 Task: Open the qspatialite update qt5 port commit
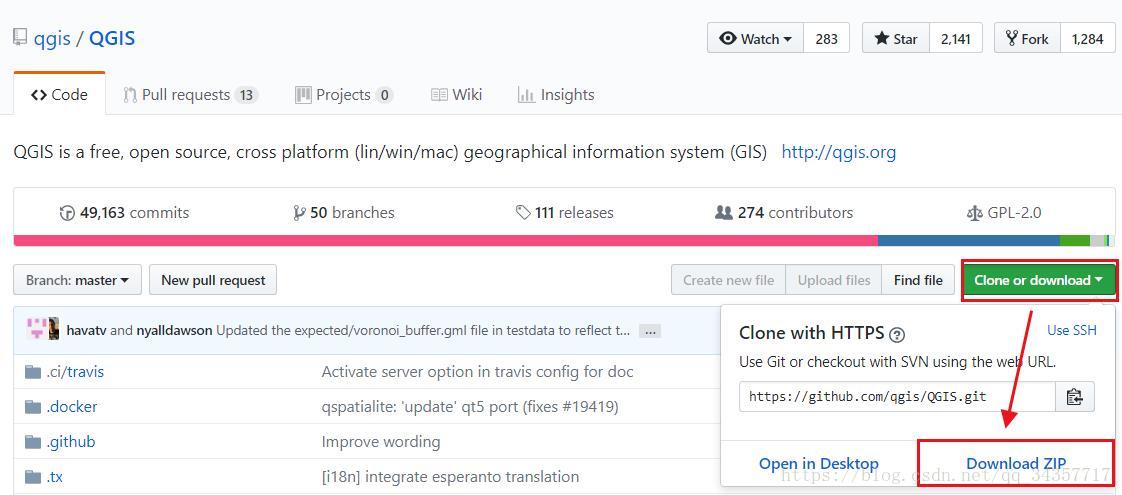pos(470,407)
